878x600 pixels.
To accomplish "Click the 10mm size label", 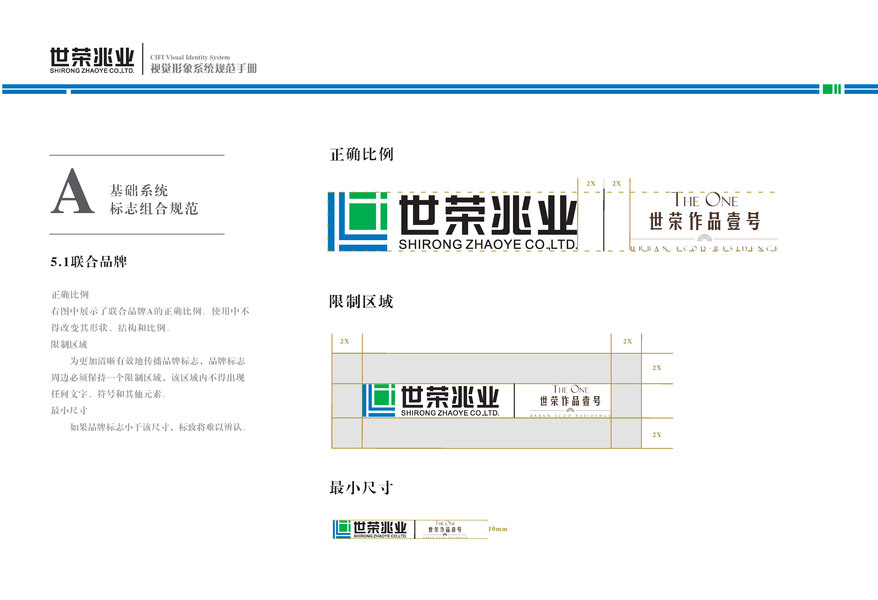I will pyautogui.click(x=498, y=529).
